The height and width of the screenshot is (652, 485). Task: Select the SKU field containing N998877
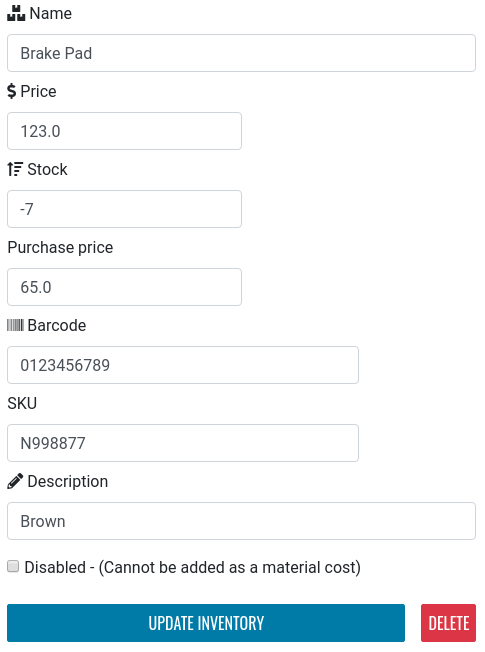pyautogui.click(x=183, y=443)
